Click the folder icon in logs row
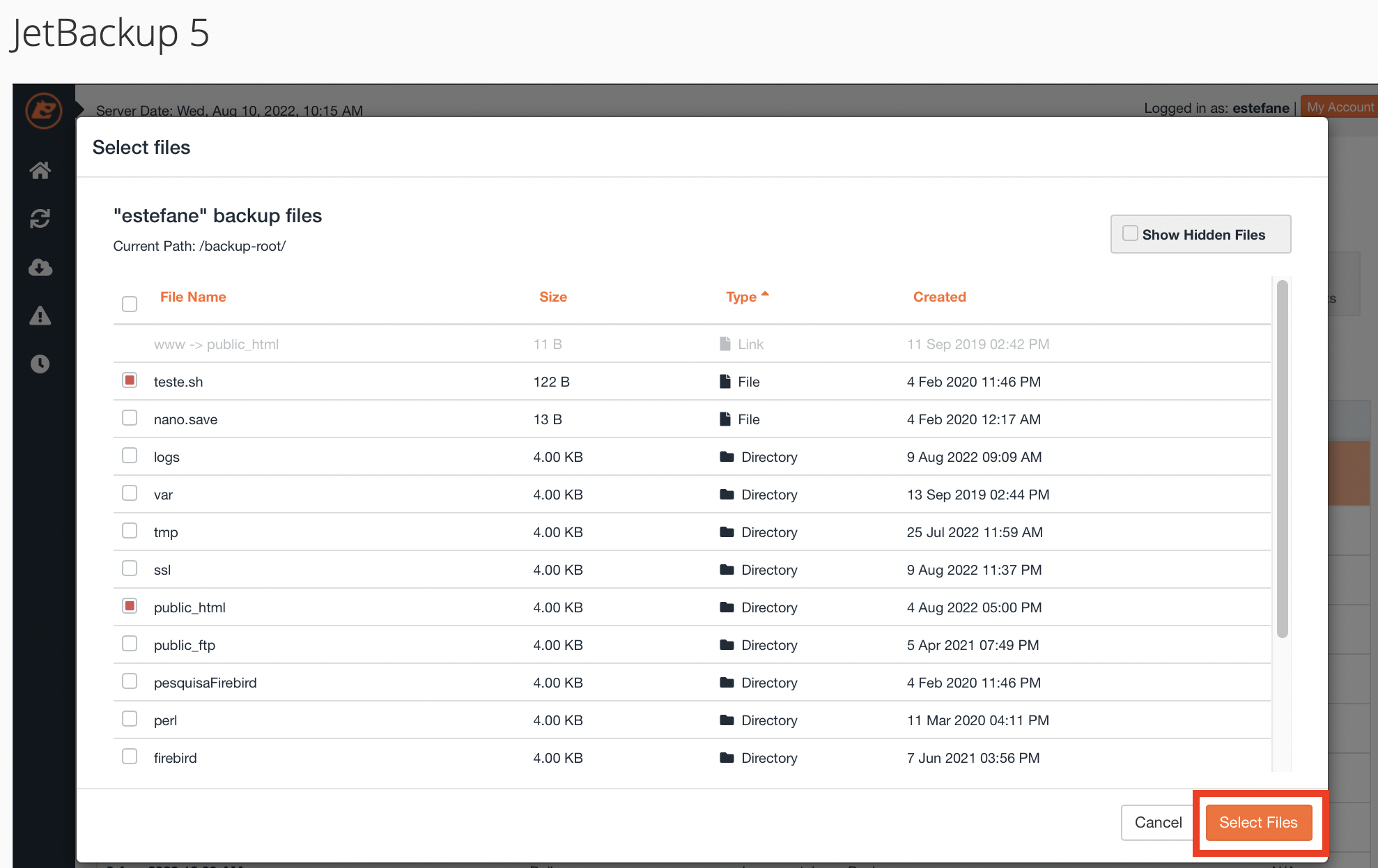 [x=727, y=456]
